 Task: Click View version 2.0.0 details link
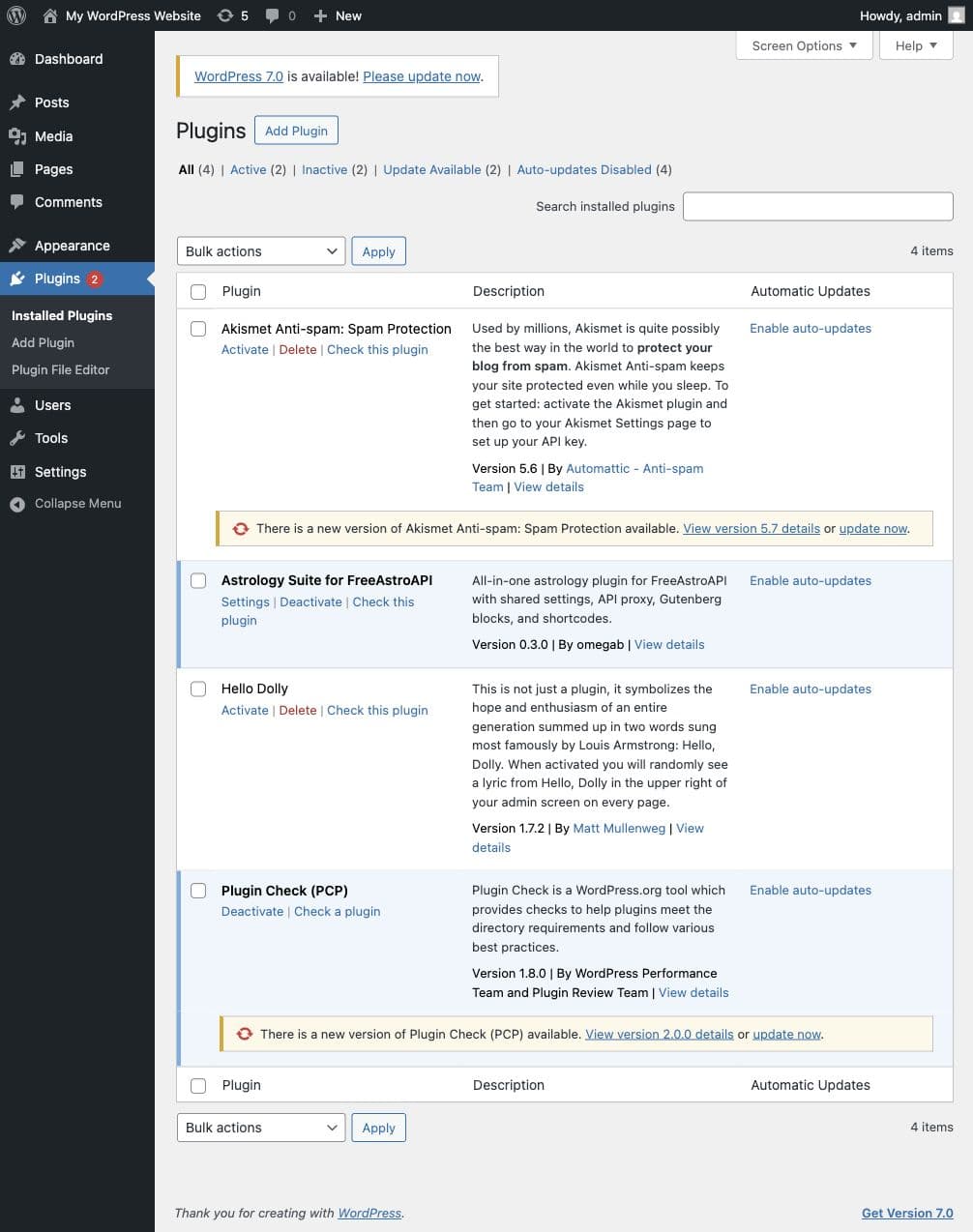coord(660,1034)
